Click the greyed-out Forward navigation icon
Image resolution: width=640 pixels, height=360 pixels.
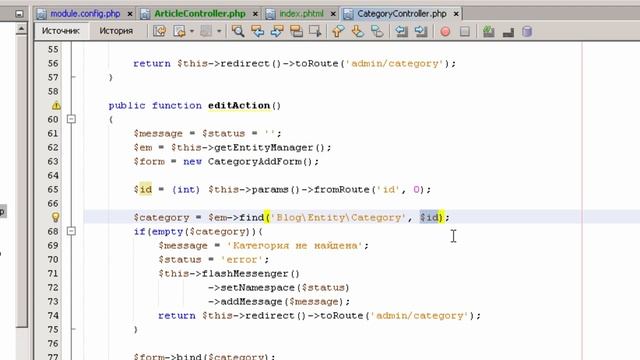(x=206, y=31)
